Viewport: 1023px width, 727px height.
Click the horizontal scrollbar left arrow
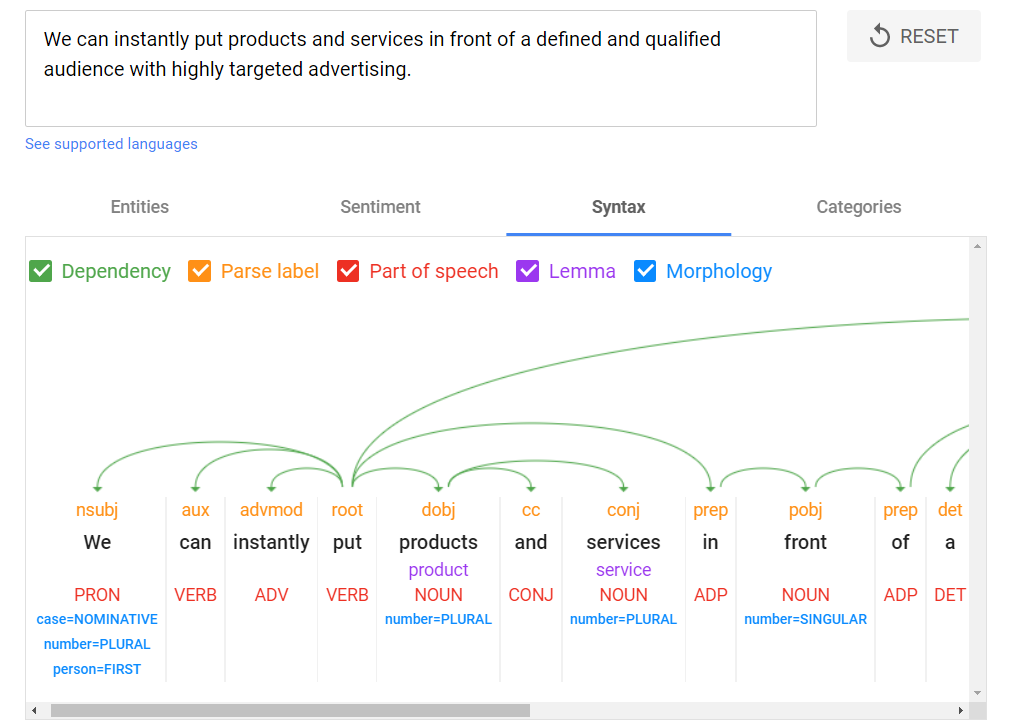click(x=34, y=711)
